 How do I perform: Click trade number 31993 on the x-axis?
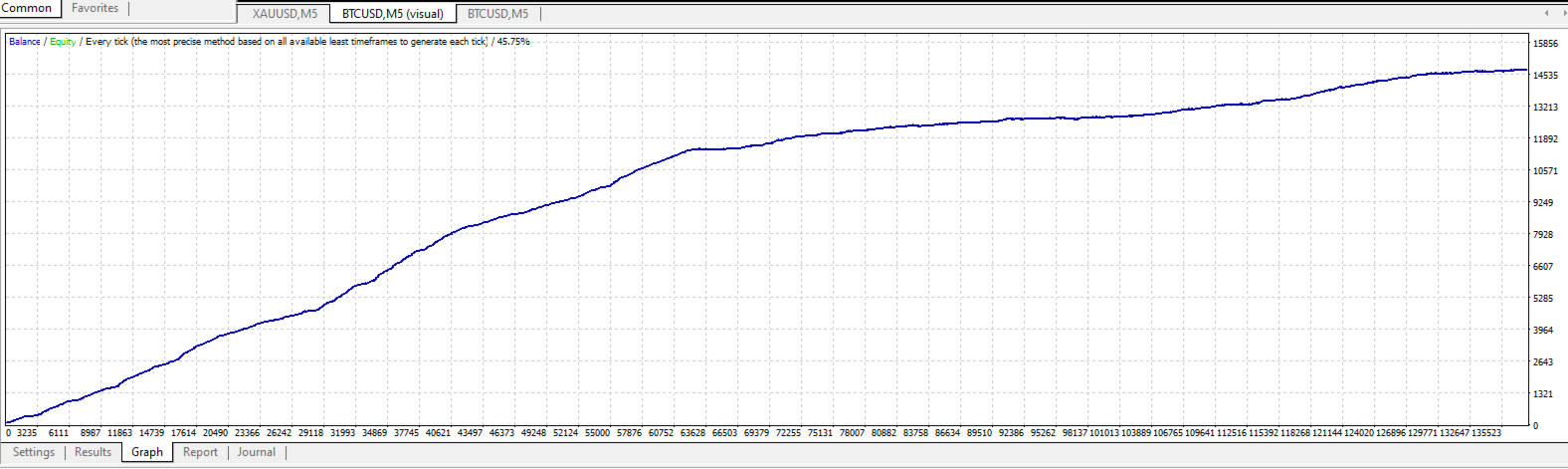point(342,433)
